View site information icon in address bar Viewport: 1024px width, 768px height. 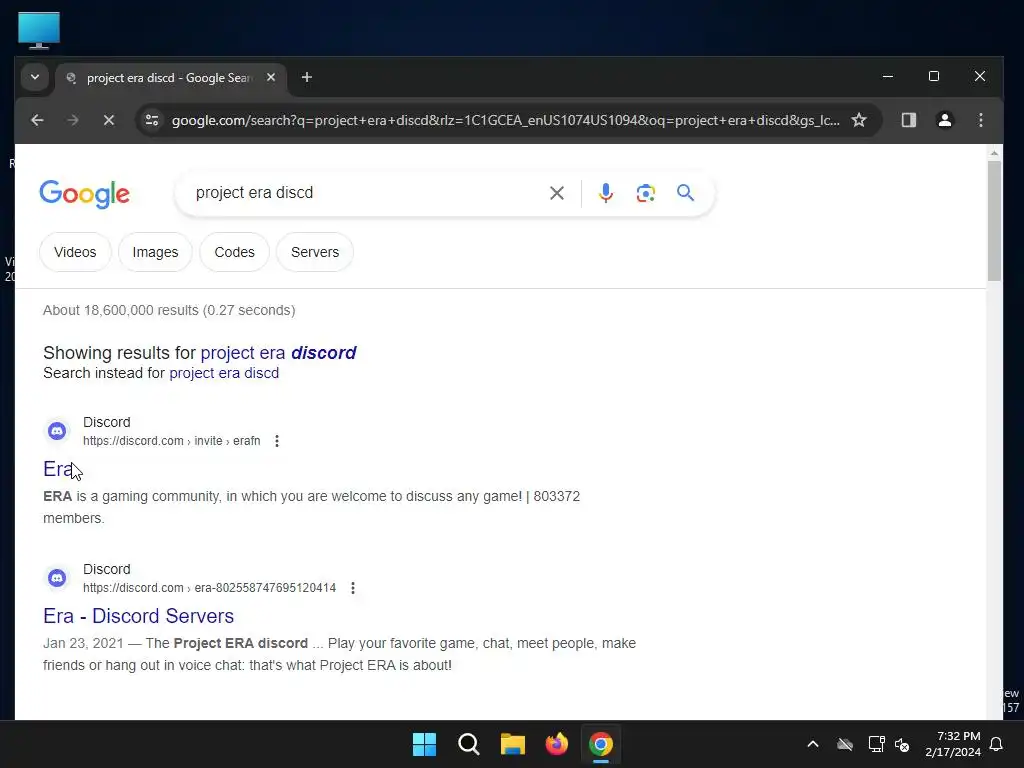coord(152,120)
